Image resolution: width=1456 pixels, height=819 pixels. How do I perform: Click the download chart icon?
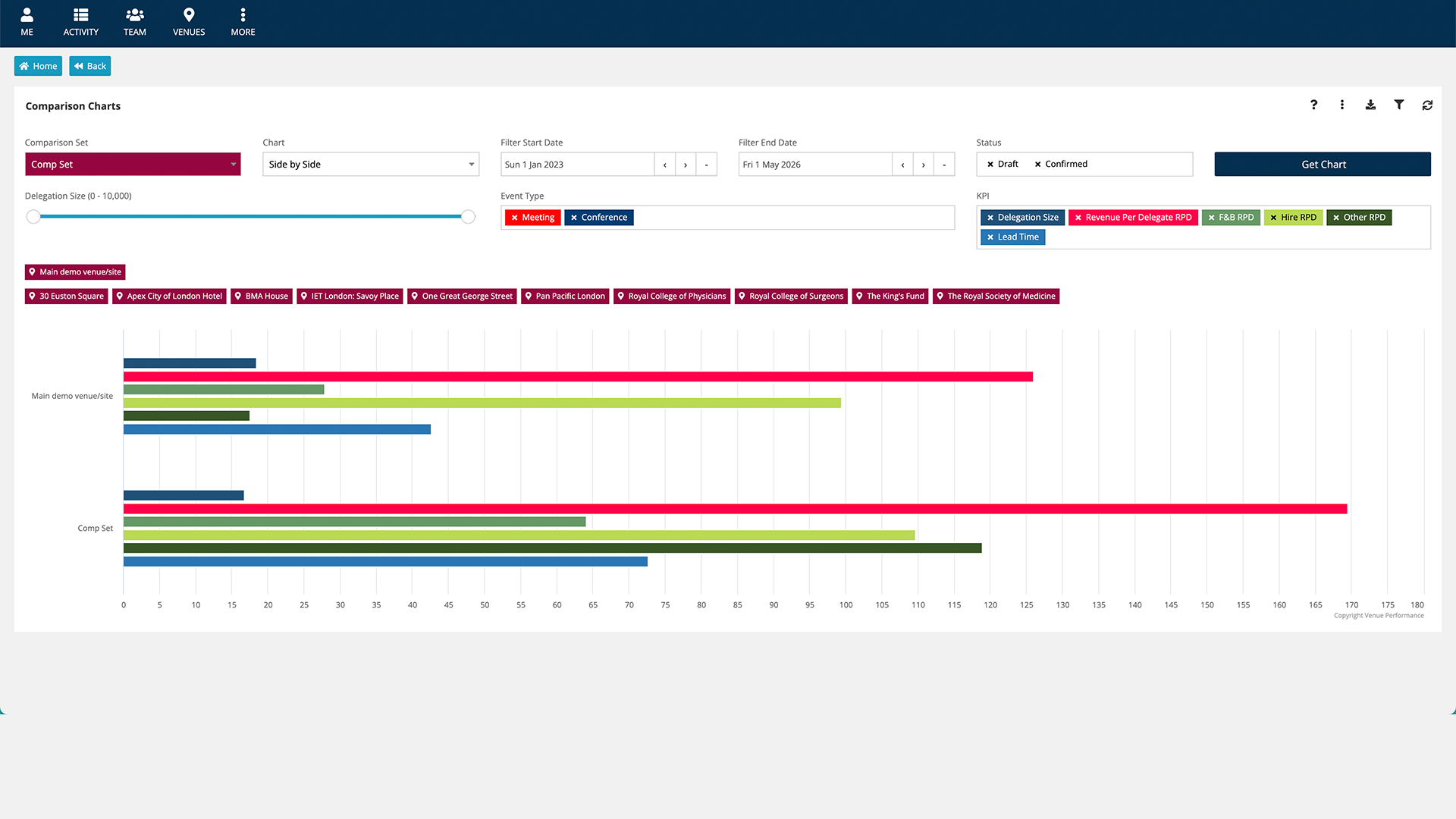[1370, 105]
